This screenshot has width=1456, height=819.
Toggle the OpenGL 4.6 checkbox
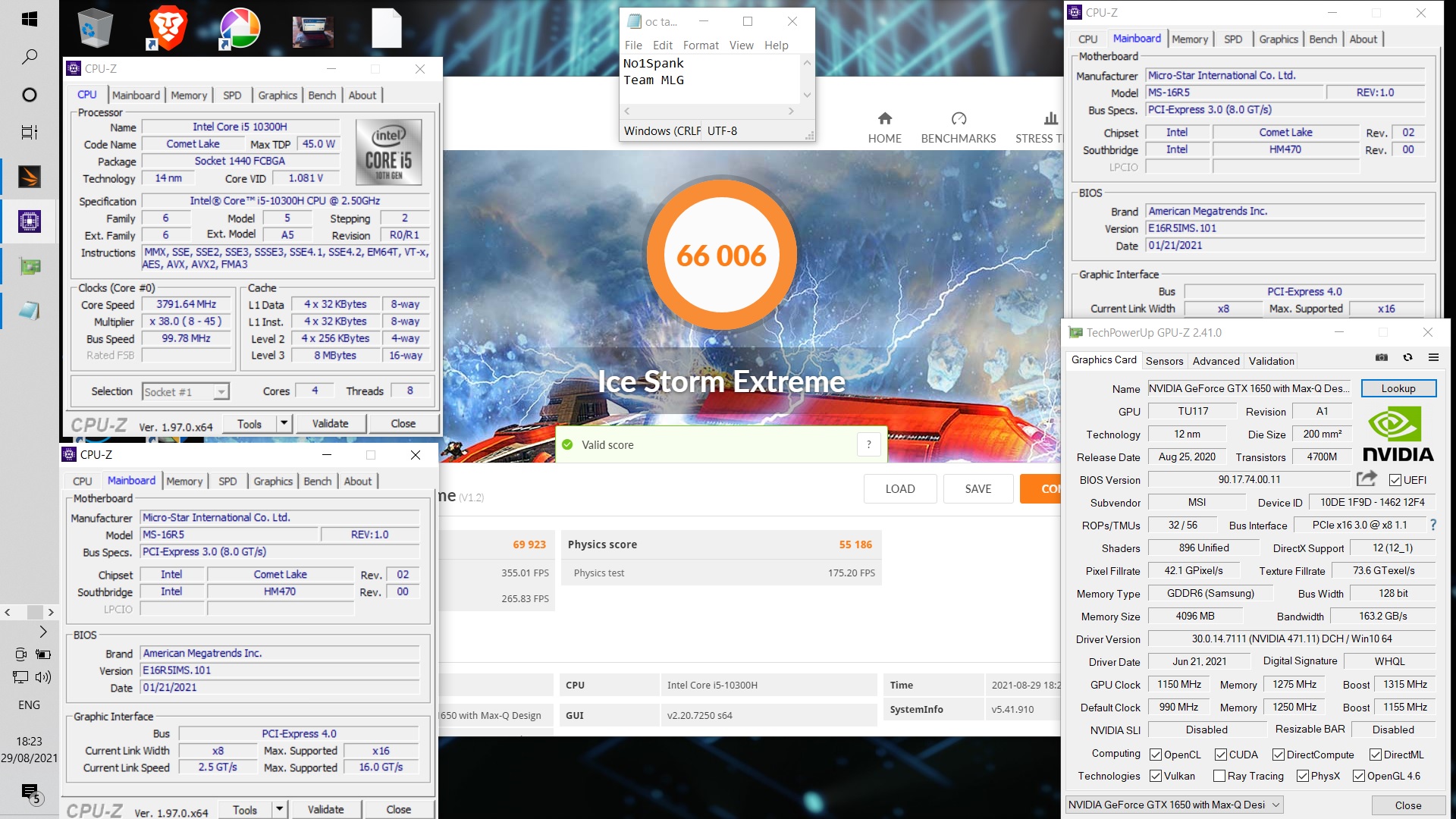tap(1359, 776)
